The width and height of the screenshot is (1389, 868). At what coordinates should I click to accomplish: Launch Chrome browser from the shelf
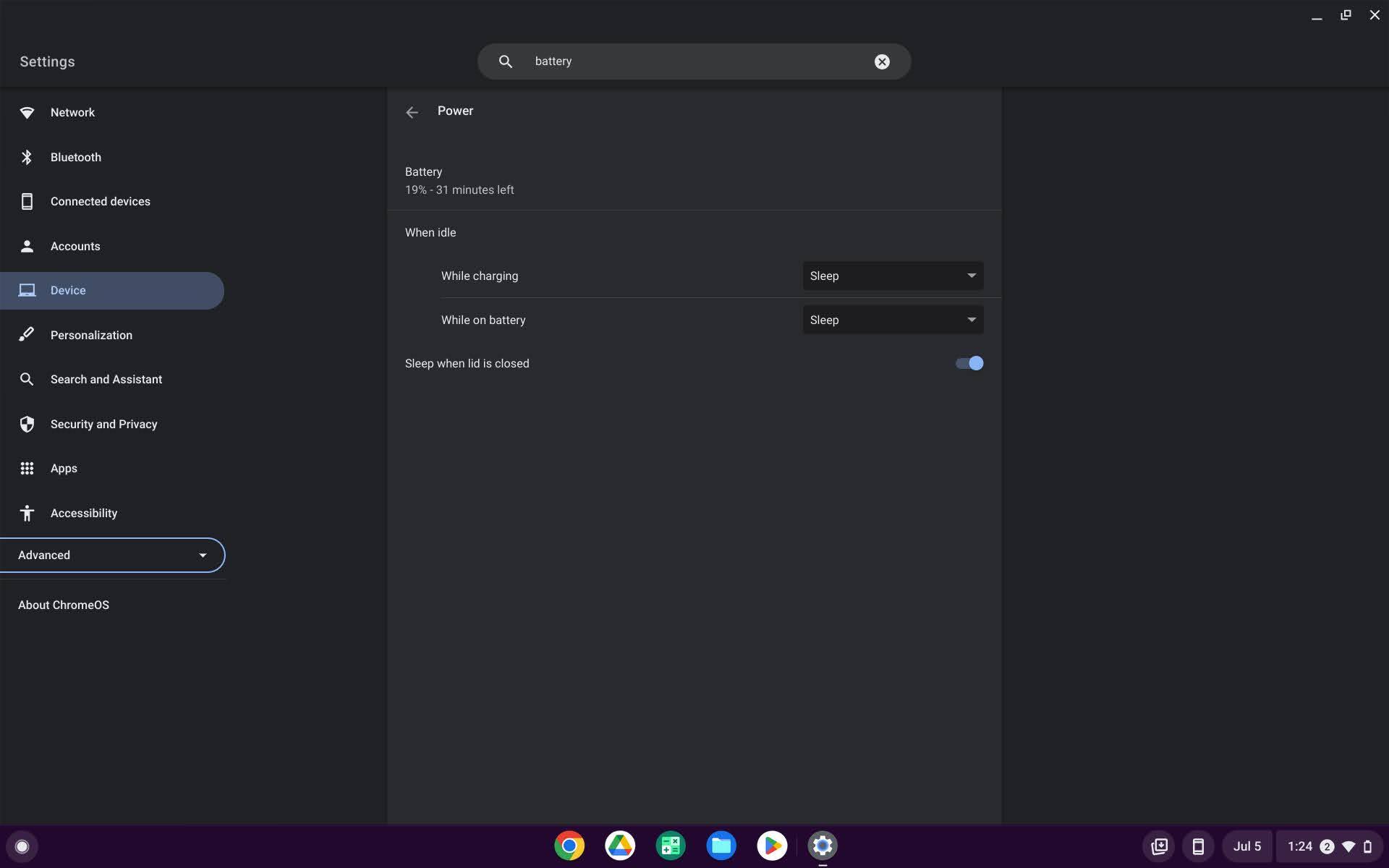click(x=569, y=846)
